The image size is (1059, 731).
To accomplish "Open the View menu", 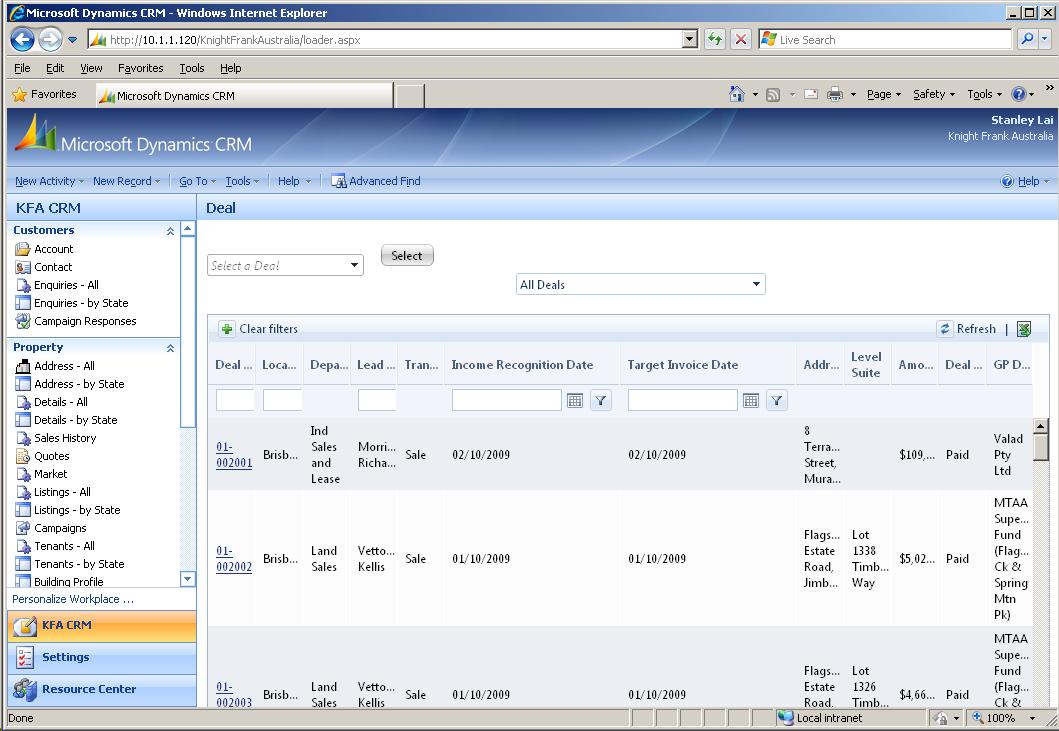I will tap(91, 68).
